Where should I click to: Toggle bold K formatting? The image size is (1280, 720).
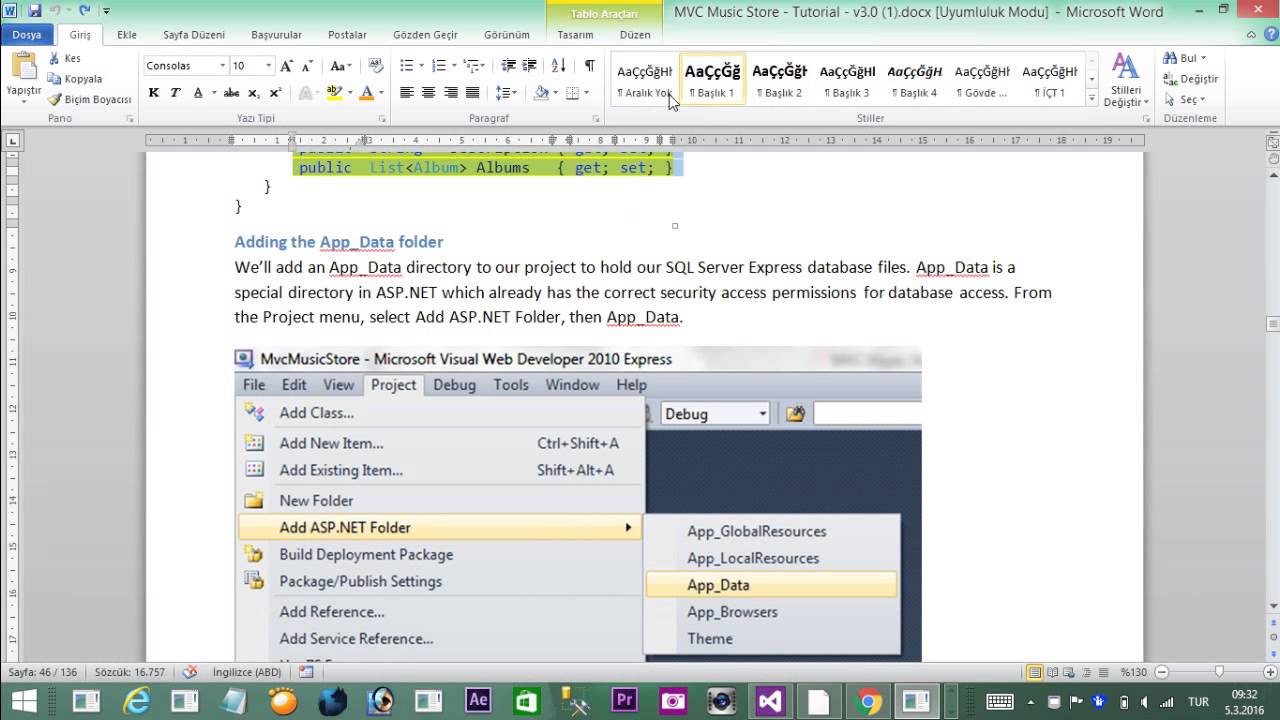[154, 93]
